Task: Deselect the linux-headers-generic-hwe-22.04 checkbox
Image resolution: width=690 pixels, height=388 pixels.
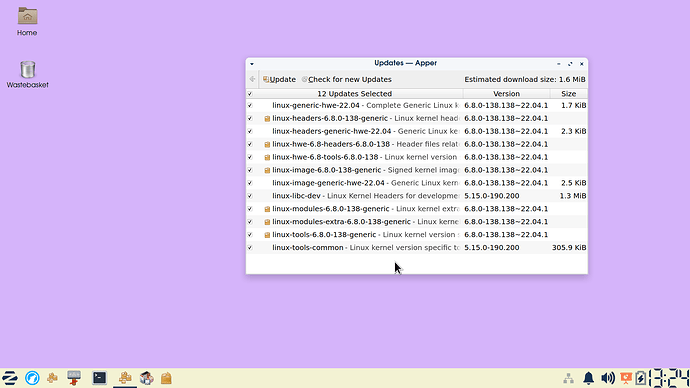Action: coord(250,131)
